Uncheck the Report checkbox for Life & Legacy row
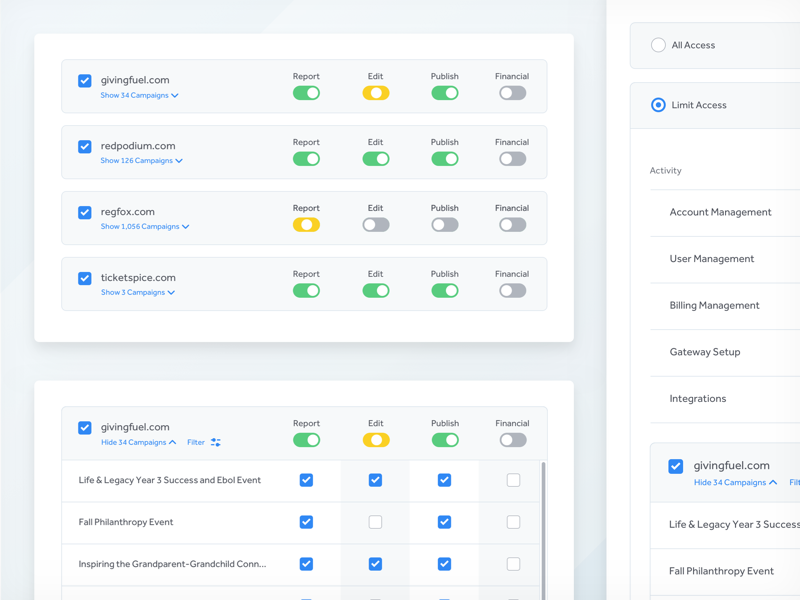This screenshot has height=600, width=800. [x=306, y=479]
